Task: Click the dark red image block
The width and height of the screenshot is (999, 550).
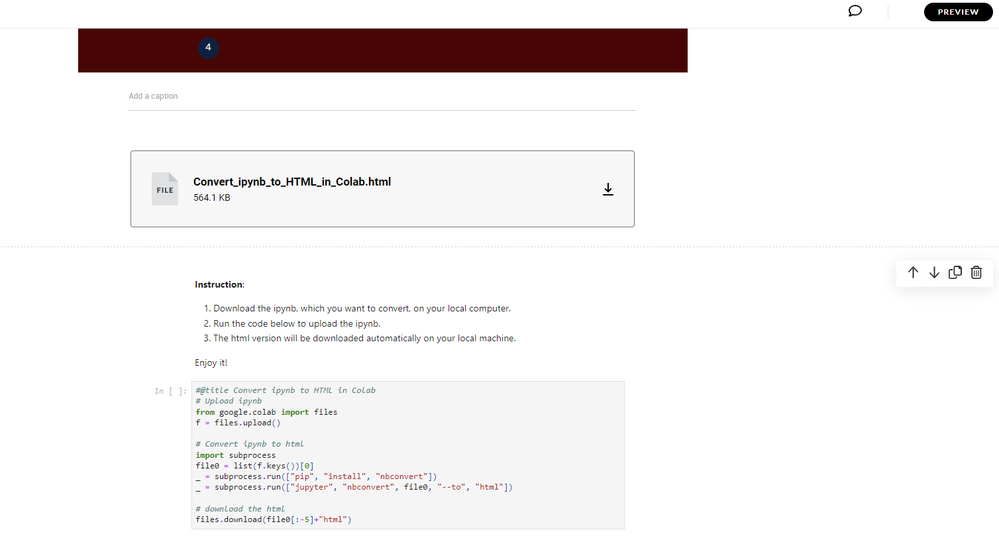Action: click(450, 51)
